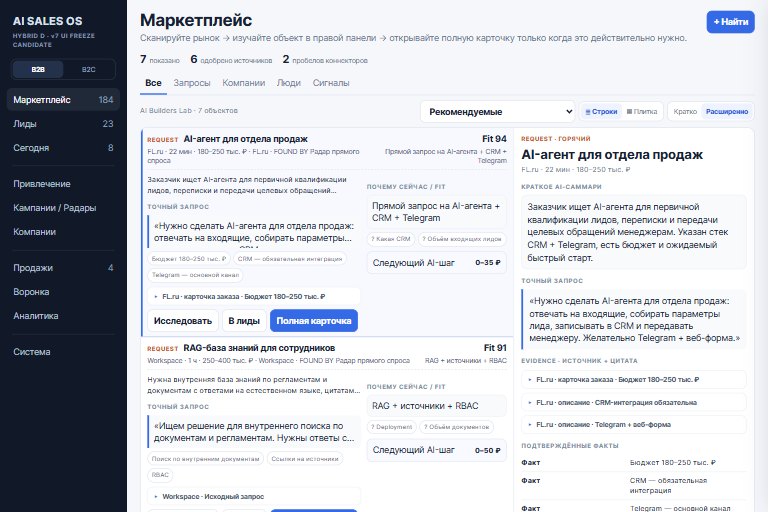Open Кампании / Радары in sidebar
768x512 pixels.
(x=63, y=208)
